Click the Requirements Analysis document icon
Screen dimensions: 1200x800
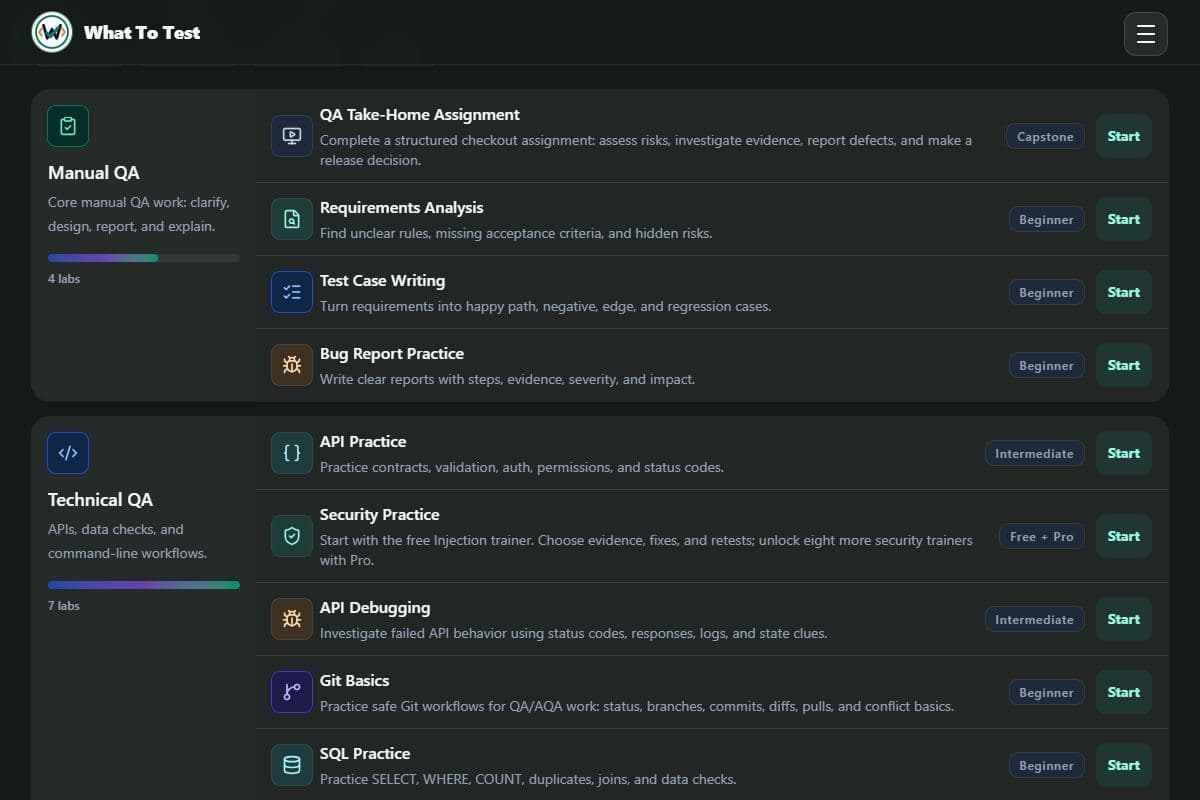(x=292, y=219)
